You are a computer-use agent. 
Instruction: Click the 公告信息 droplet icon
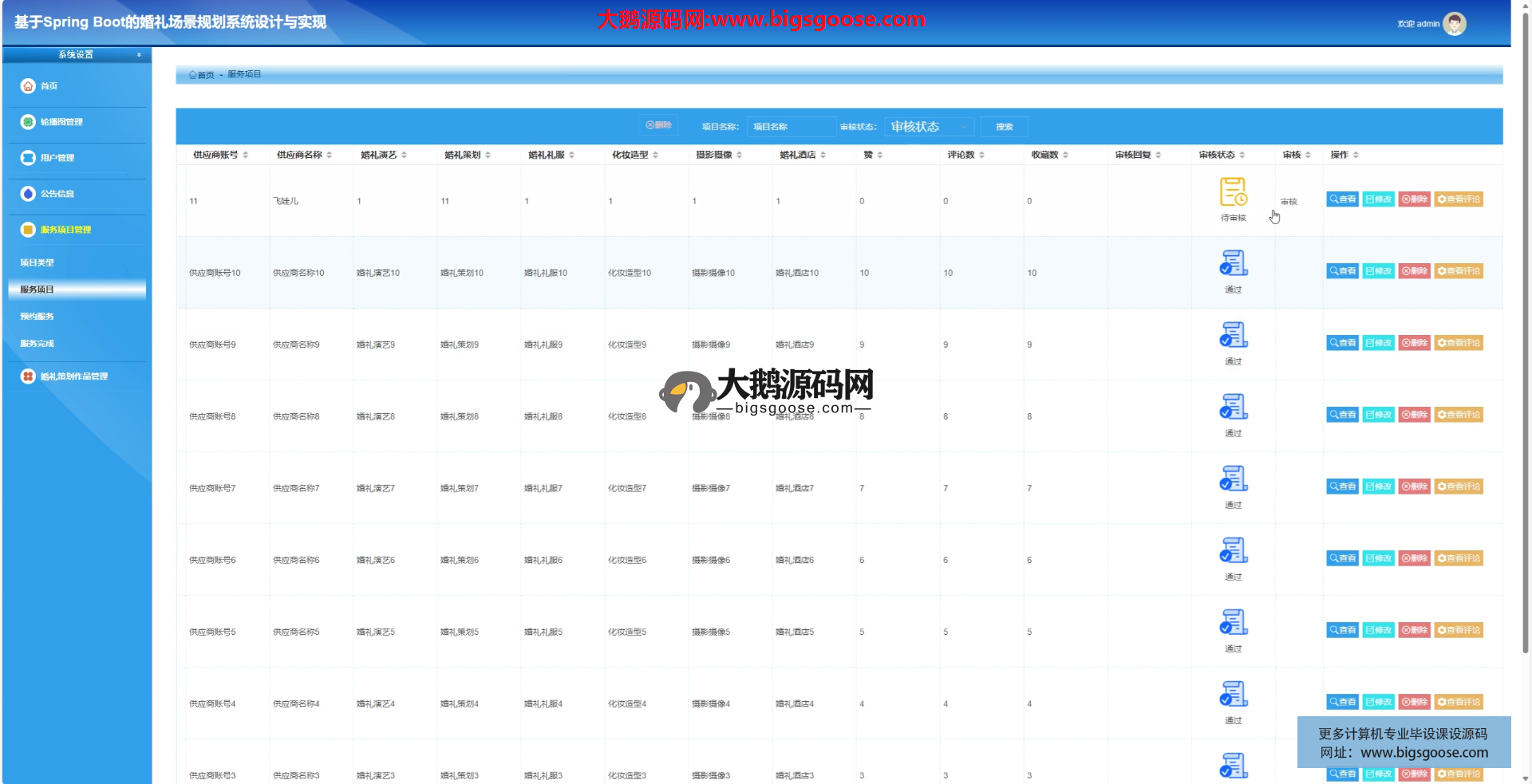[28, 194]
